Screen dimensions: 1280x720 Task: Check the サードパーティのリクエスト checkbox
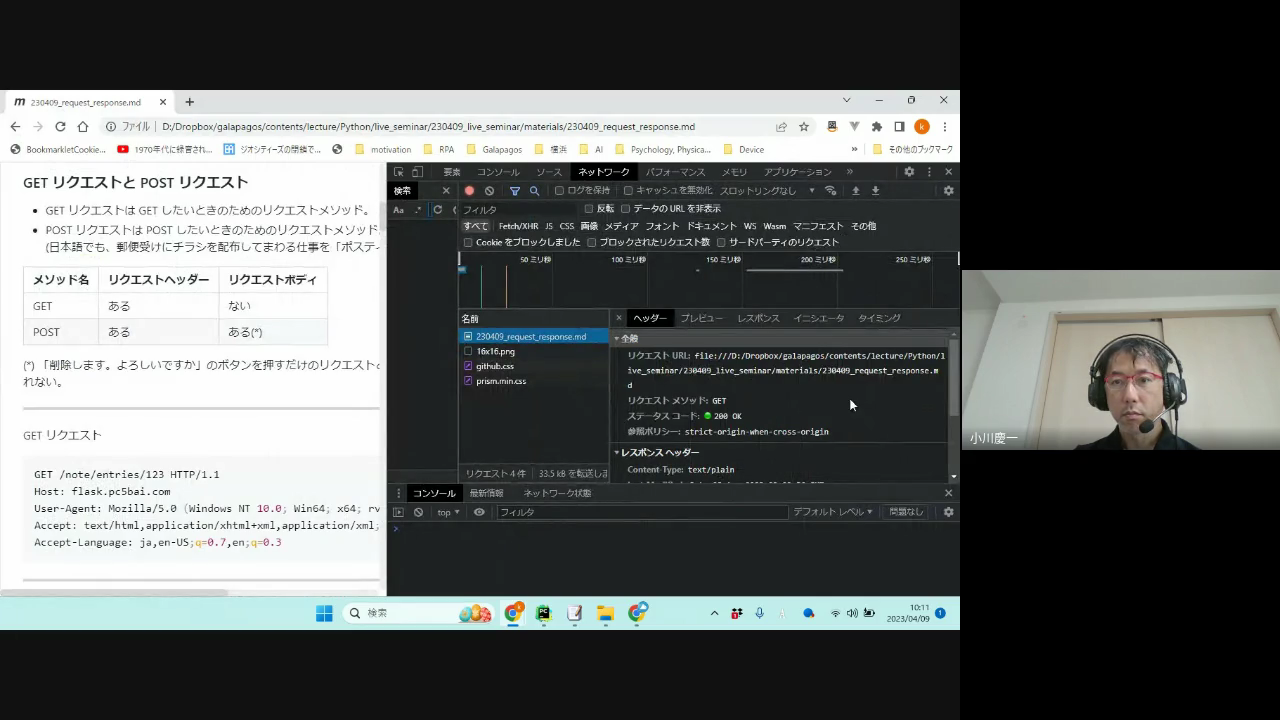(721, 242)
